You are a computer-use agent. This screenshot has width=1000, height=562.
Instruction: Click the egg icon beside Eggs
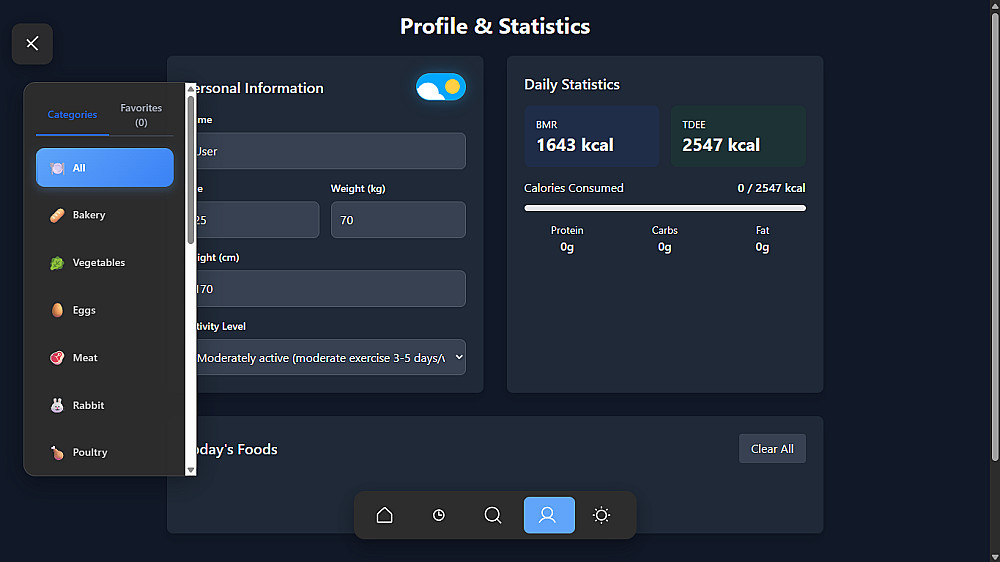(57, 310)
